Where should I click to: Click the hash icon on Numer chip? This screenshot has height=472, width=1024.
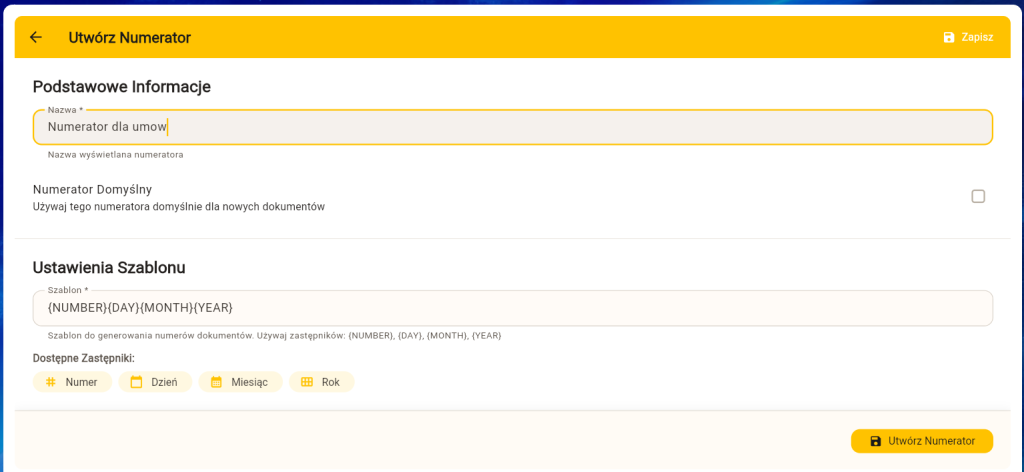click(51, 382)
